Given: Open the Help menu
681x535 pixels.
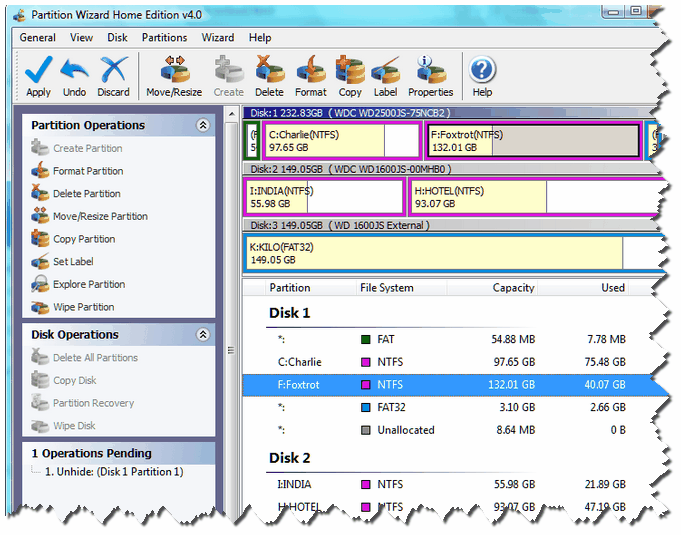Looking at the screenshot, I should (x=260, y=38).
